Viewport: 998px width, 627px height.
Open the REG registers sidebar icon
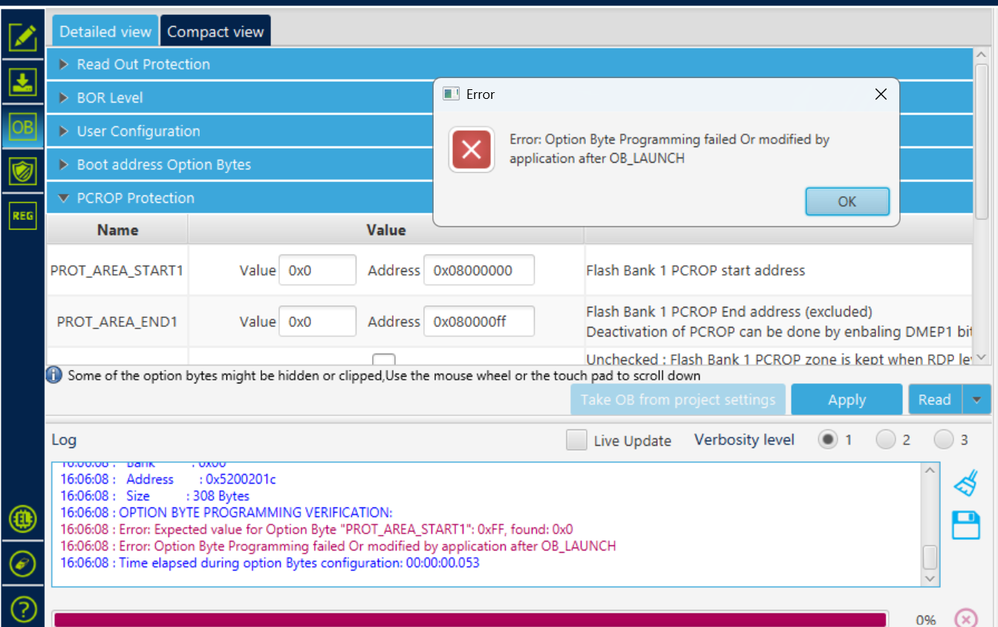point(22,216)
